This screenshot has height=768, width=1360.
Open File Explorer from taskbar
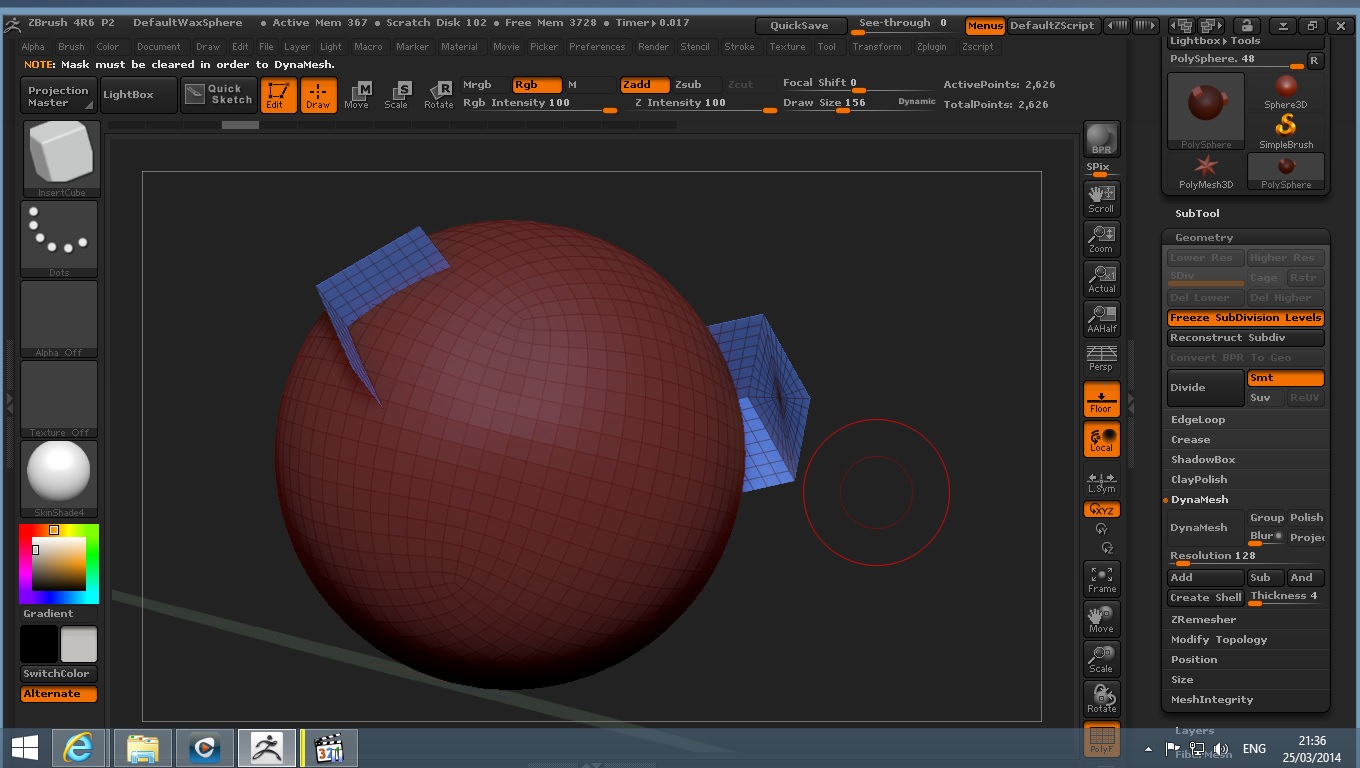(x=143, y=748)
